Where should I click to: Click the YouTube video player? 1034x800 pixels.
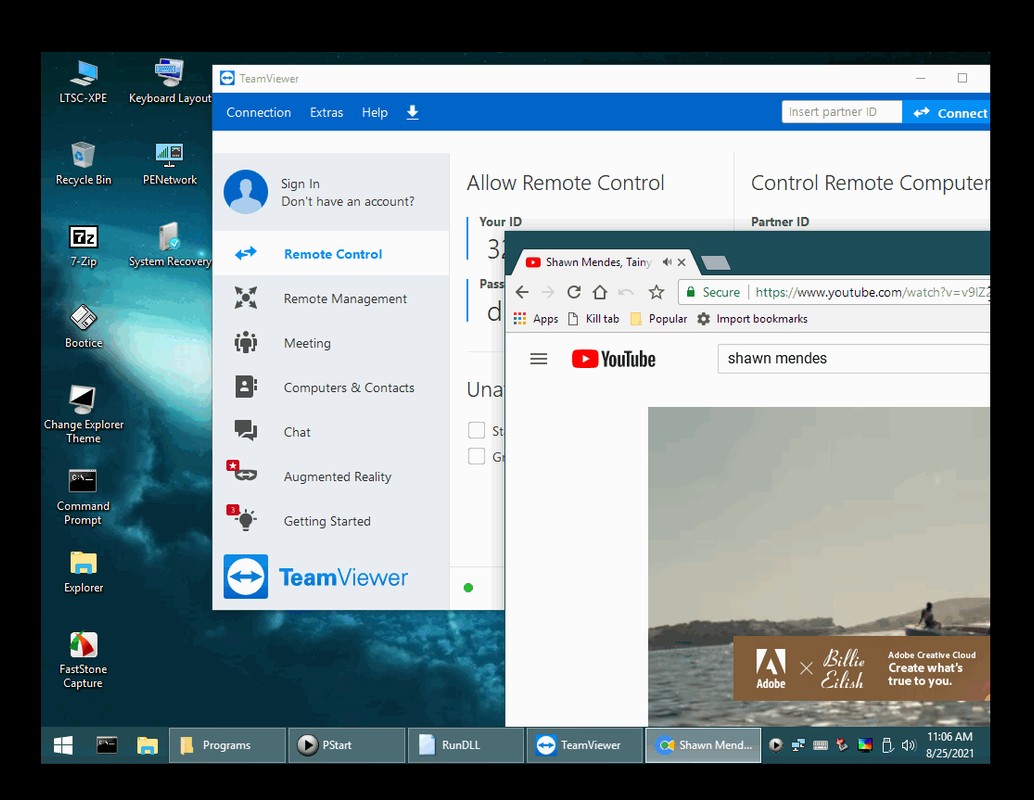(x=818, y=566)
